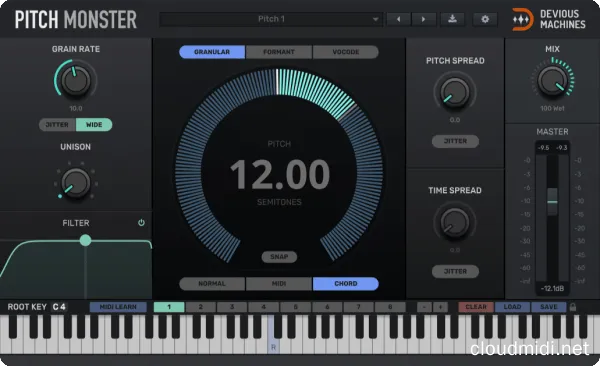This screenshot has height=366, width=600.
Task: Click the save preset download icon
Action: (452, 19)
